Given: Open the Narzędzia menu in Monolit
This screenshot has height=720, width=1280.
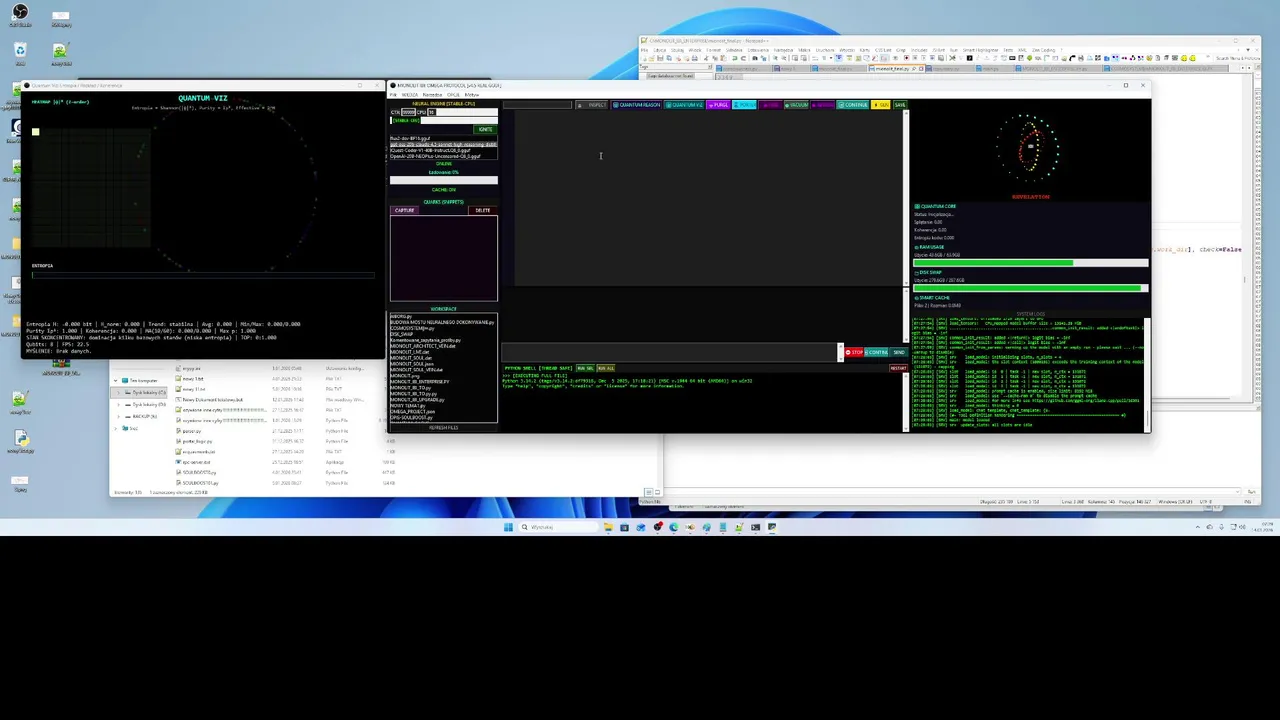Looking at the screenshot, I should (x=432, y=95).
